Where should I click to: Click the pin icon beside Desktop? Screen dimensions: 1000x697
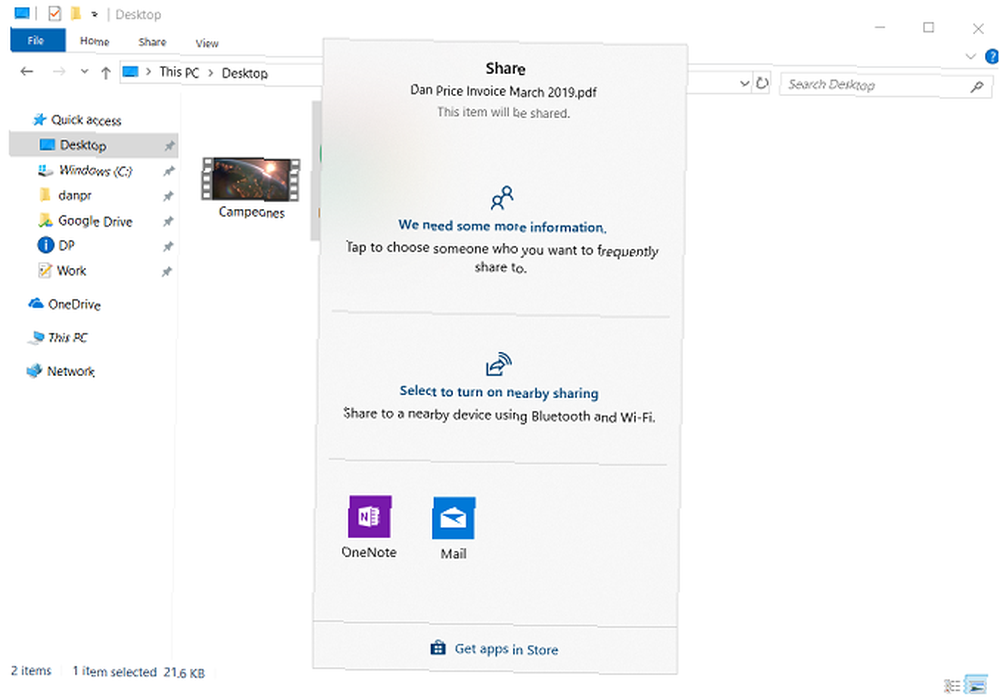pos(169,146)
